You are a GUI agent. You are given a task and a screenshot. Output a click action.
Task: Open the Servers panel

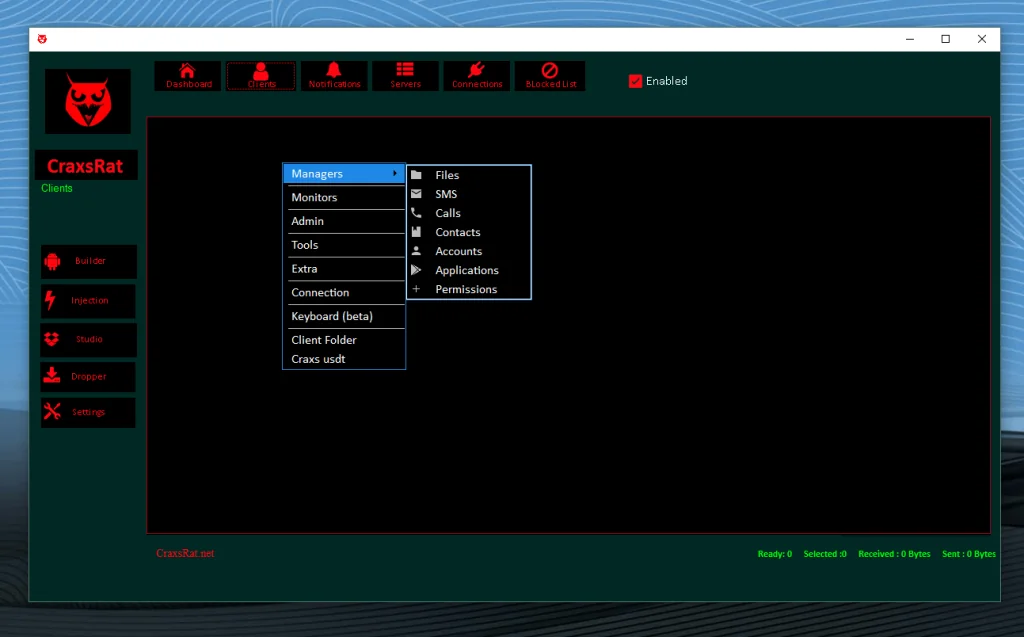(x=405, y=76)
